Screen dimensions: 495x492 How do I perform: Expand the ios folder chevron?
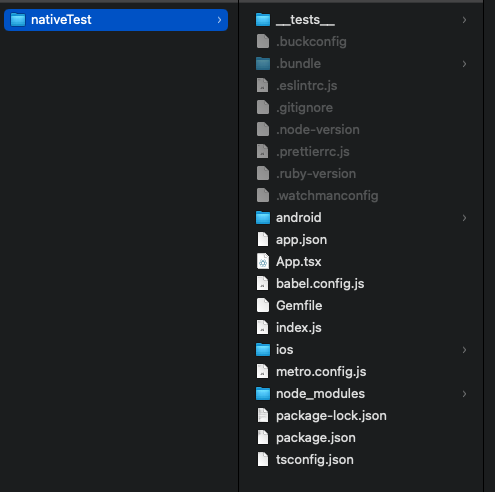464,350
